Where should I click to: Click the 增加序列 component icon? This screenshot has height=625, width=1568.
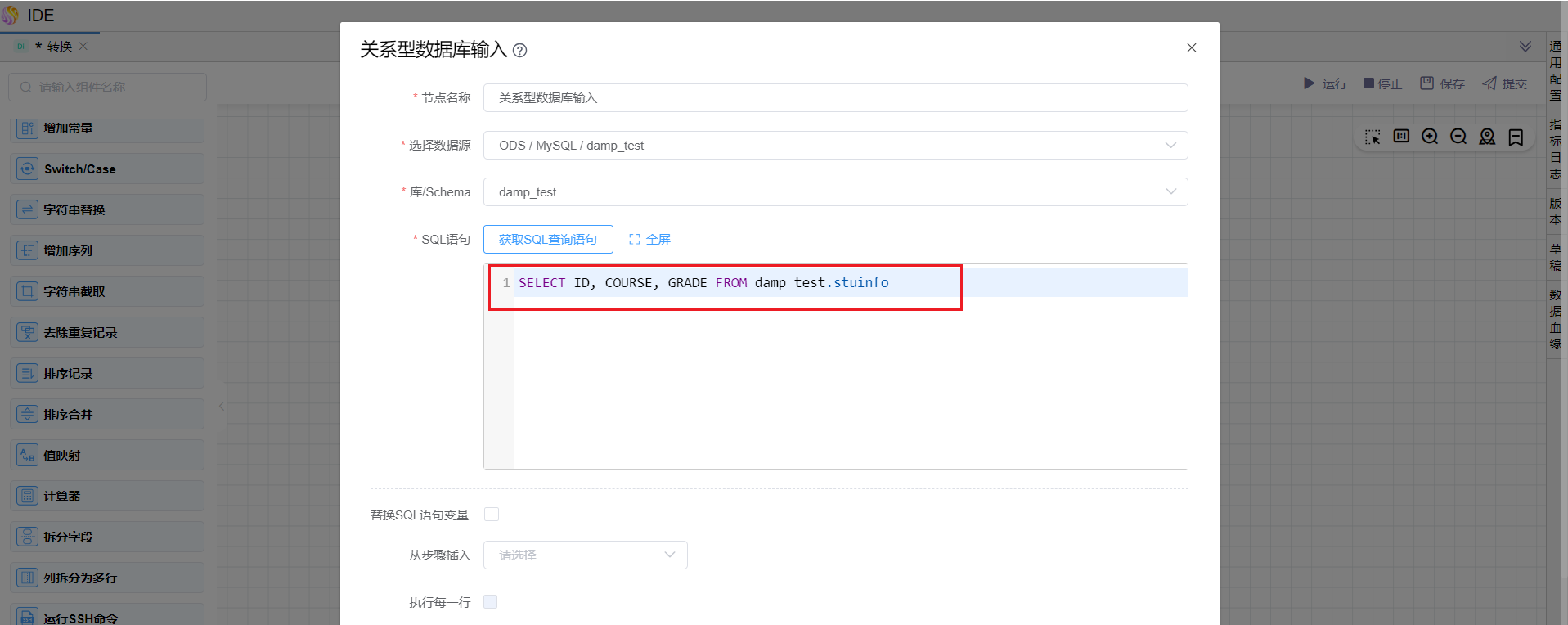coord(28,251)
